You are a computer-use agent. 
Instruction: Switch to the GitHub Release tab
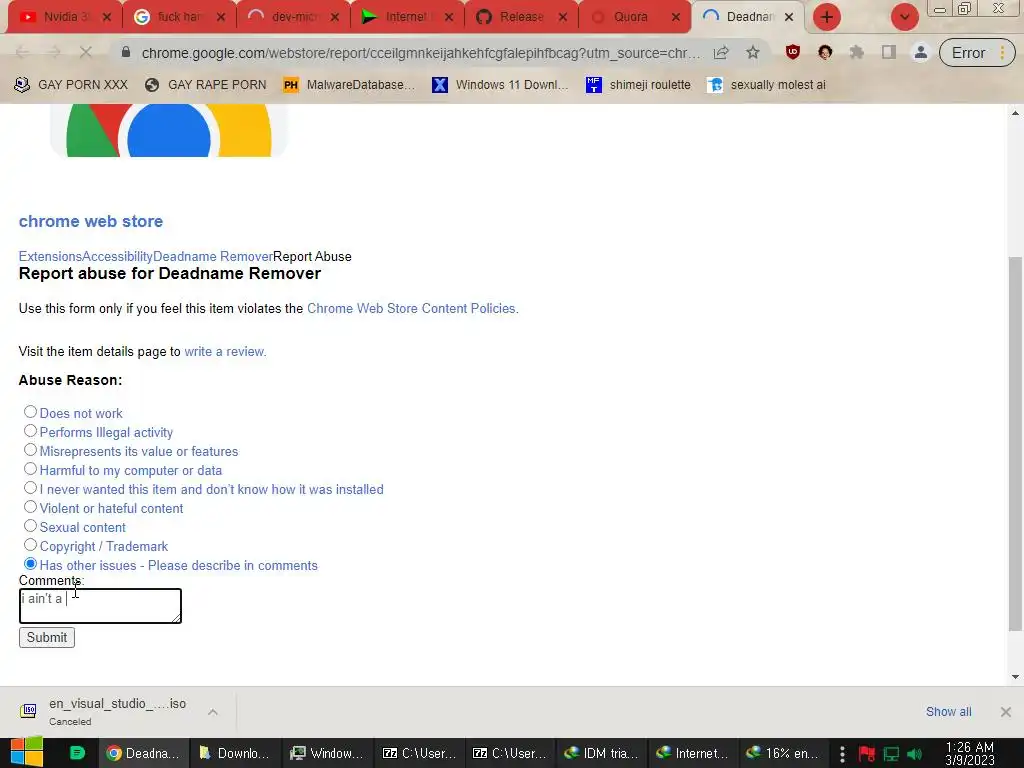(x=520, y=17)
